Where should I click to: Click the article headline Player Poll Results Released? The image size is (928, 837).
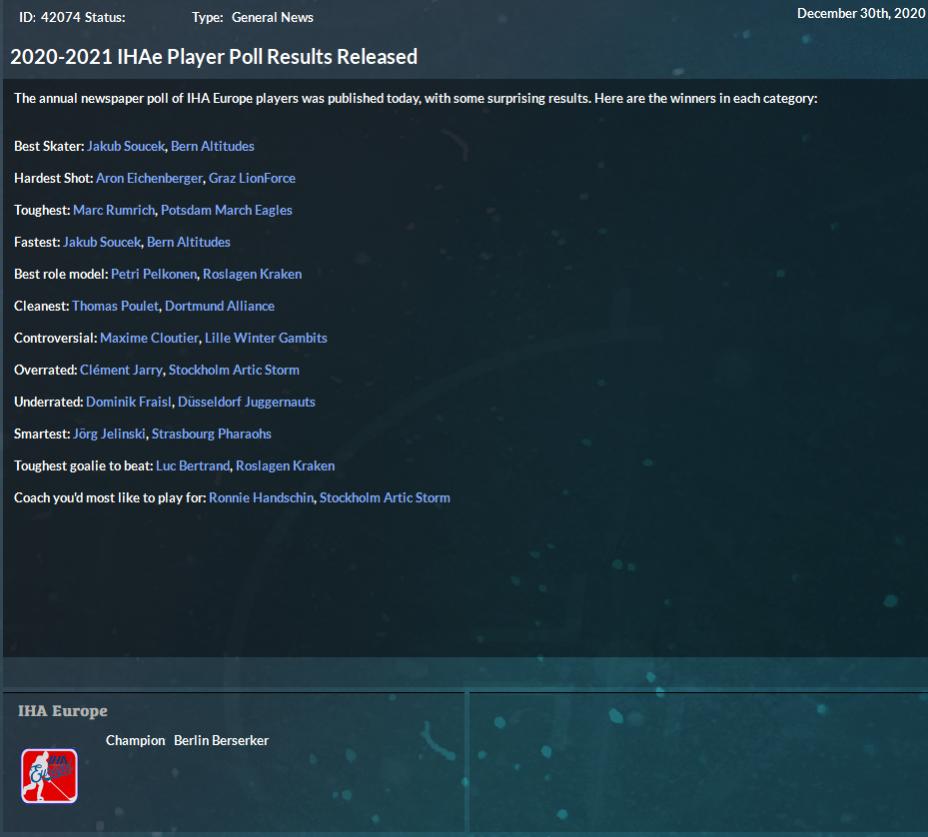(x=214, y=57)
